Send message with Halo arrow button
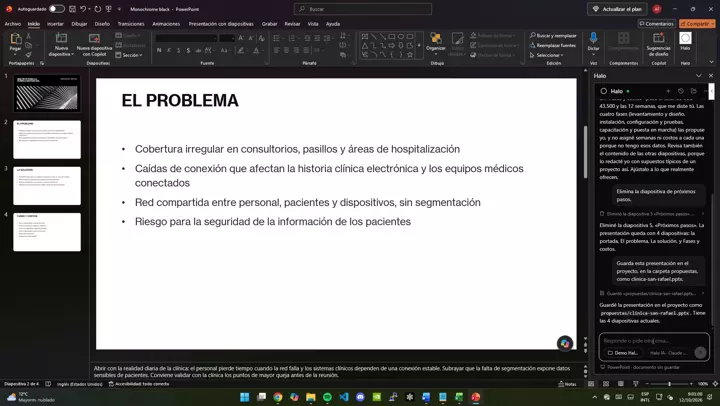 [x=700, y=352]
